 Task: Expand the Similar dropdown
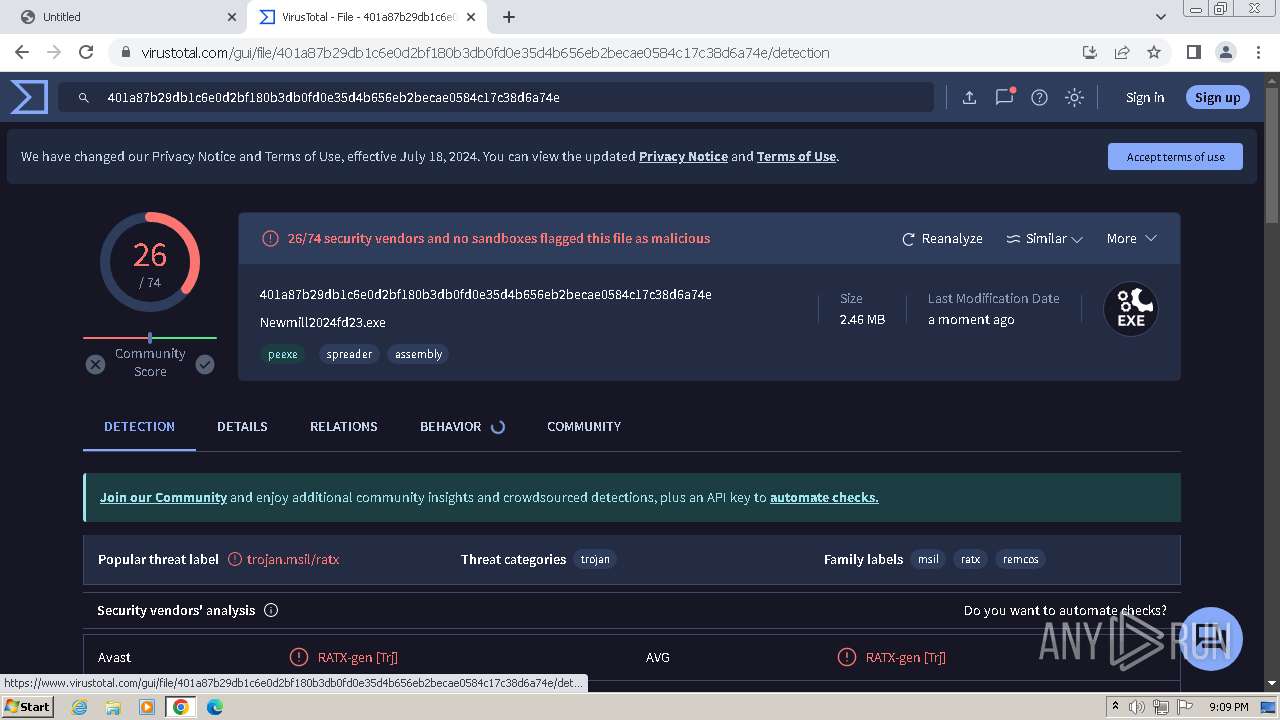[1044, 239]
